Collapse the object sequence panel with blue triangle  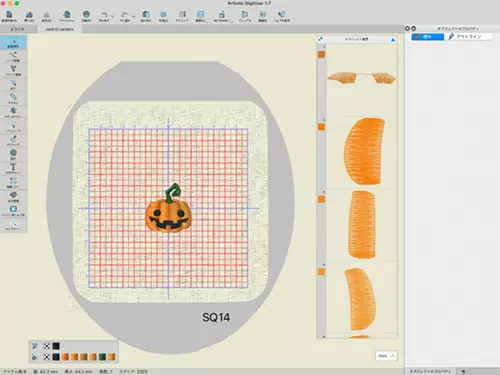tap(393, 40)
